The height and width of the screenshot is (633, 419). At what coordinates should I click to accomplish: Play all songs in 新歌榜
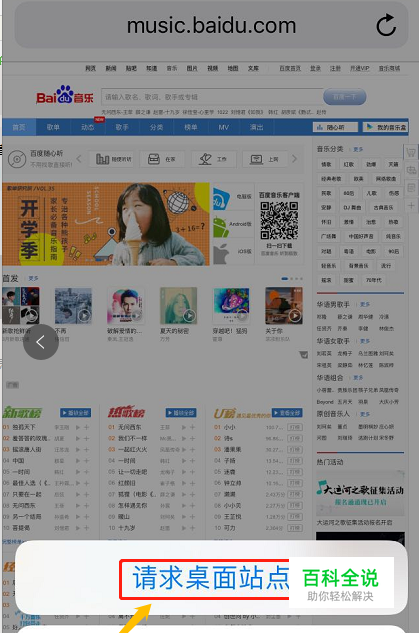(x=75, y=413)
